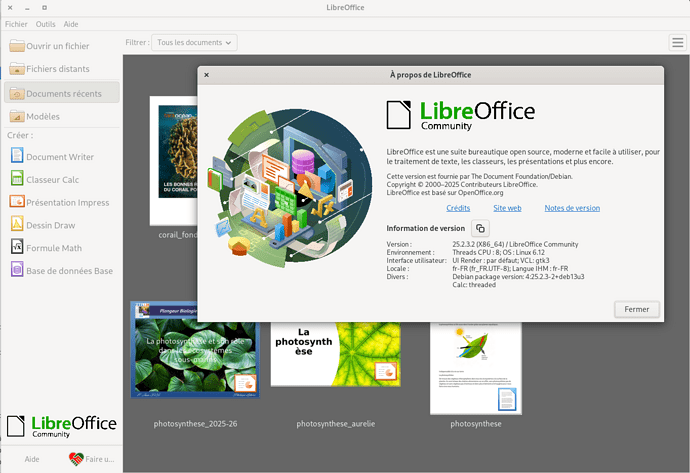Open the Fichier menu

(x=16, y=23)
